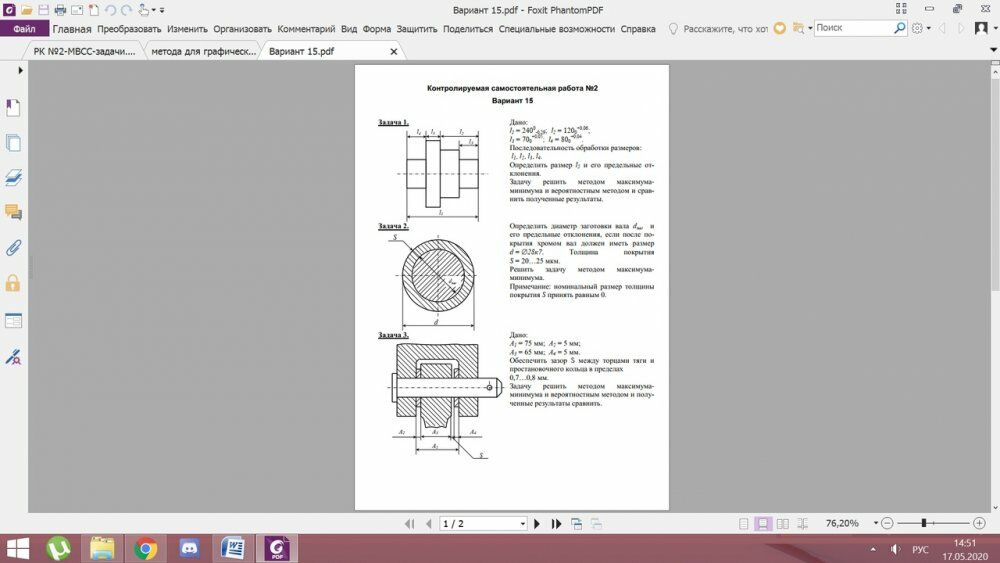This screenshot has height=563, width=1000.
Task: Jump to last page button
Action: click(x=556, y=523)
